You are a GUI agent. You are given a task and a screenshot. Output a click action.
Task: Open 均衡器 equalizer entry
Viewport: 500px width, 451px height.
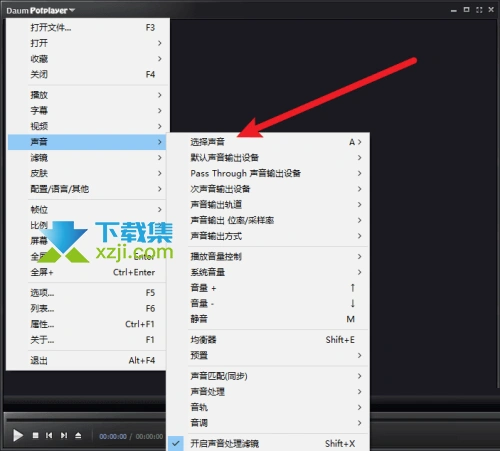268,340
